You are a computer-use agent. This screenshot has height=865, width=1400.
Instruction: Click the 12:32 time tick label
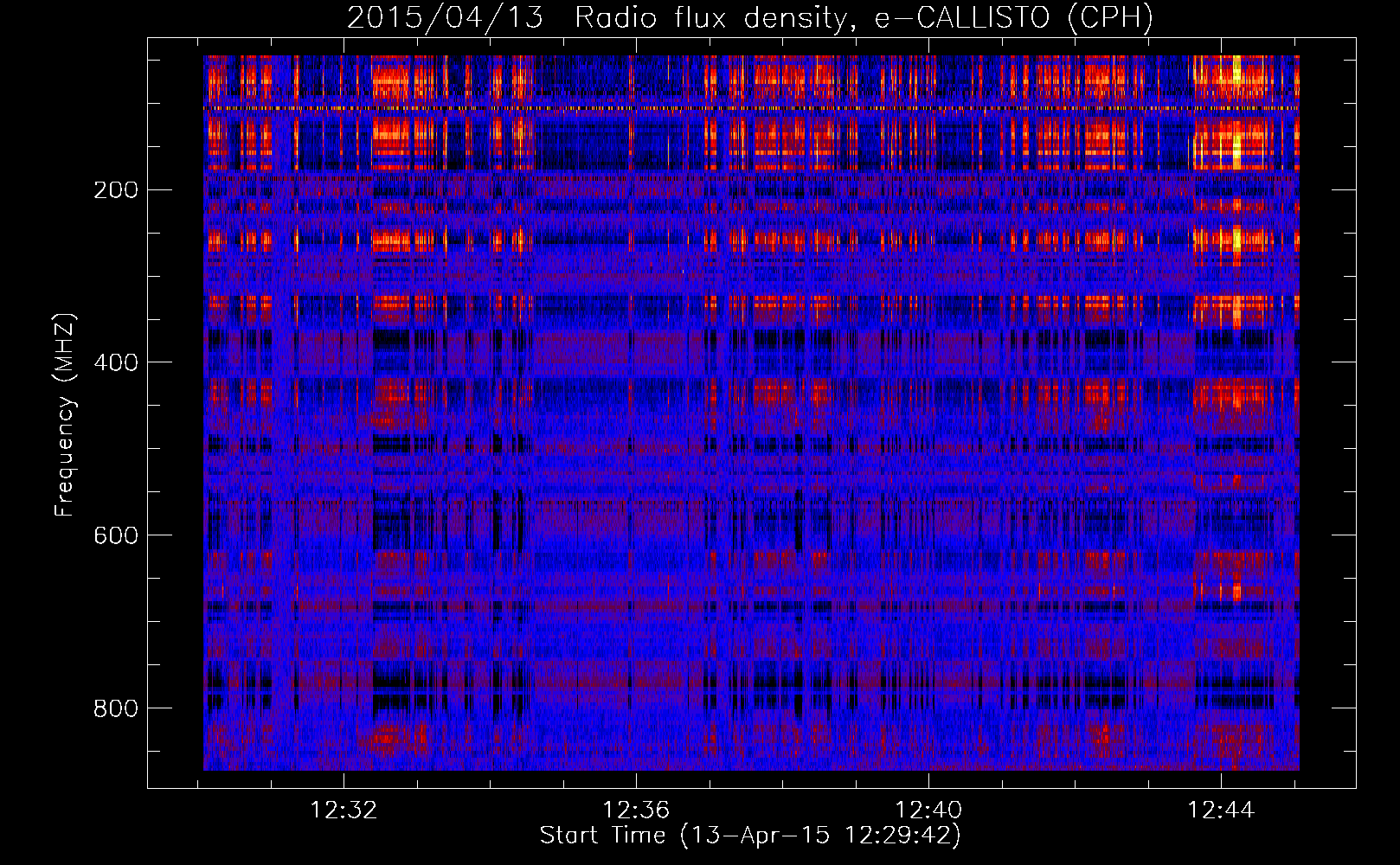tap(344, 810)
